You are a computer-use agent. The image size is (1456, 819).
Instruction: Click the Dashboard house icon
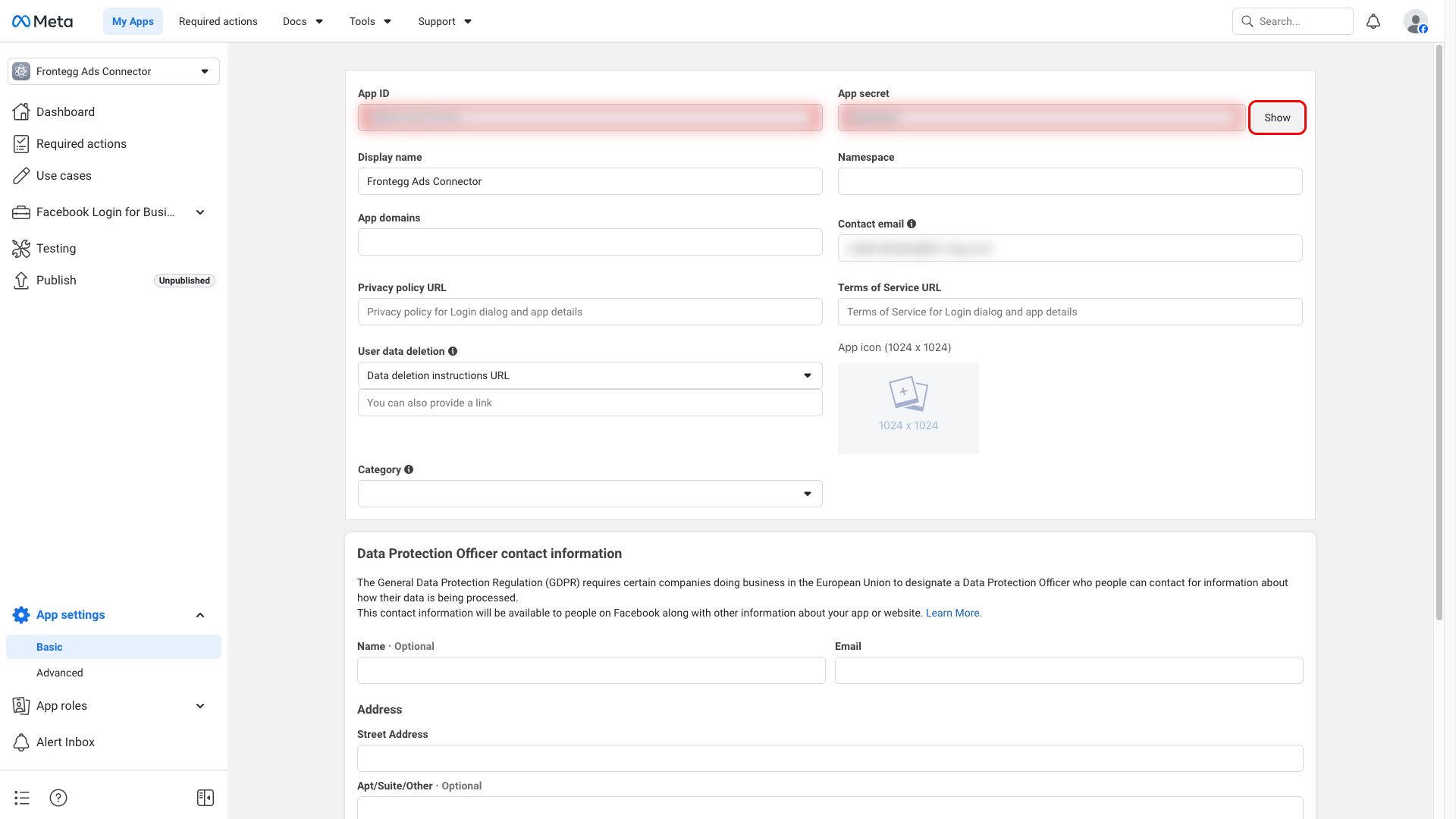coord(21,111)
